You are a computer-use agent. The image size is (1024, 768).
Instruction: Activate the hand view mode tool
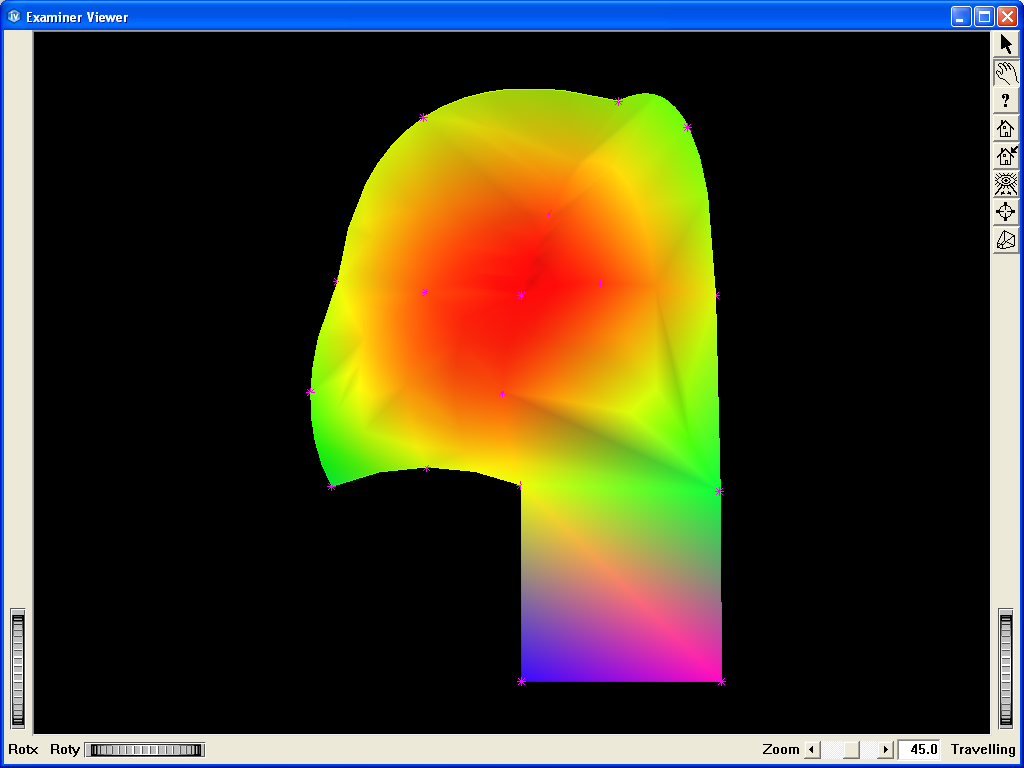1005,72
